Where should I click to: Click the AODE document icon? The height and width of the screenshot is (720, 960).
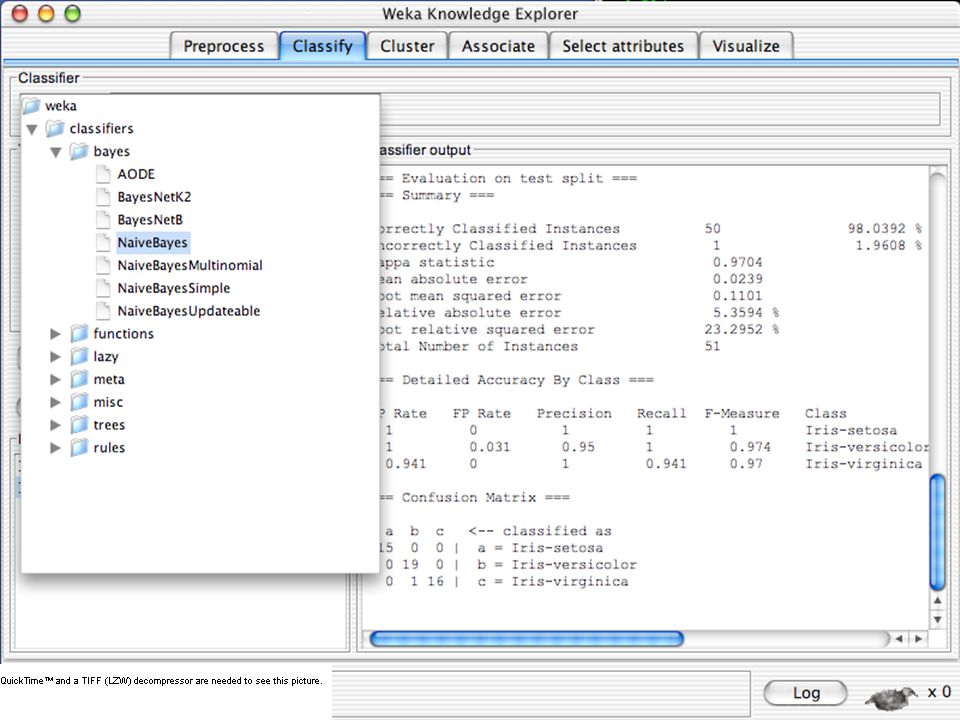pos(103,174)
